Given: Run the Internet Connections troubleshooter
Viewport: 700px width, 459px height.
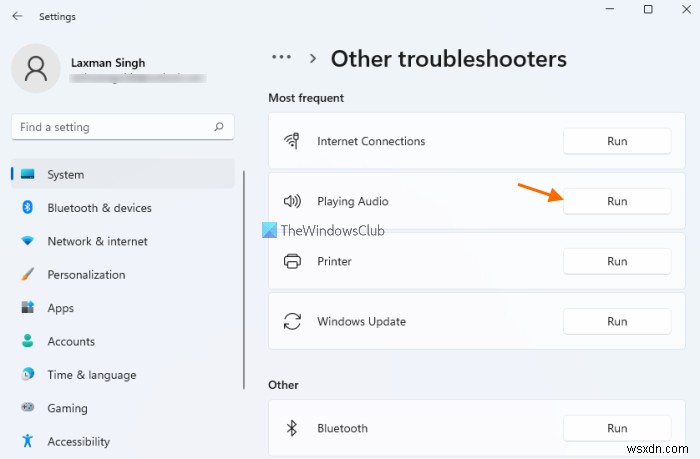Looking at the screenshot, I should click(x=616, y=141).
